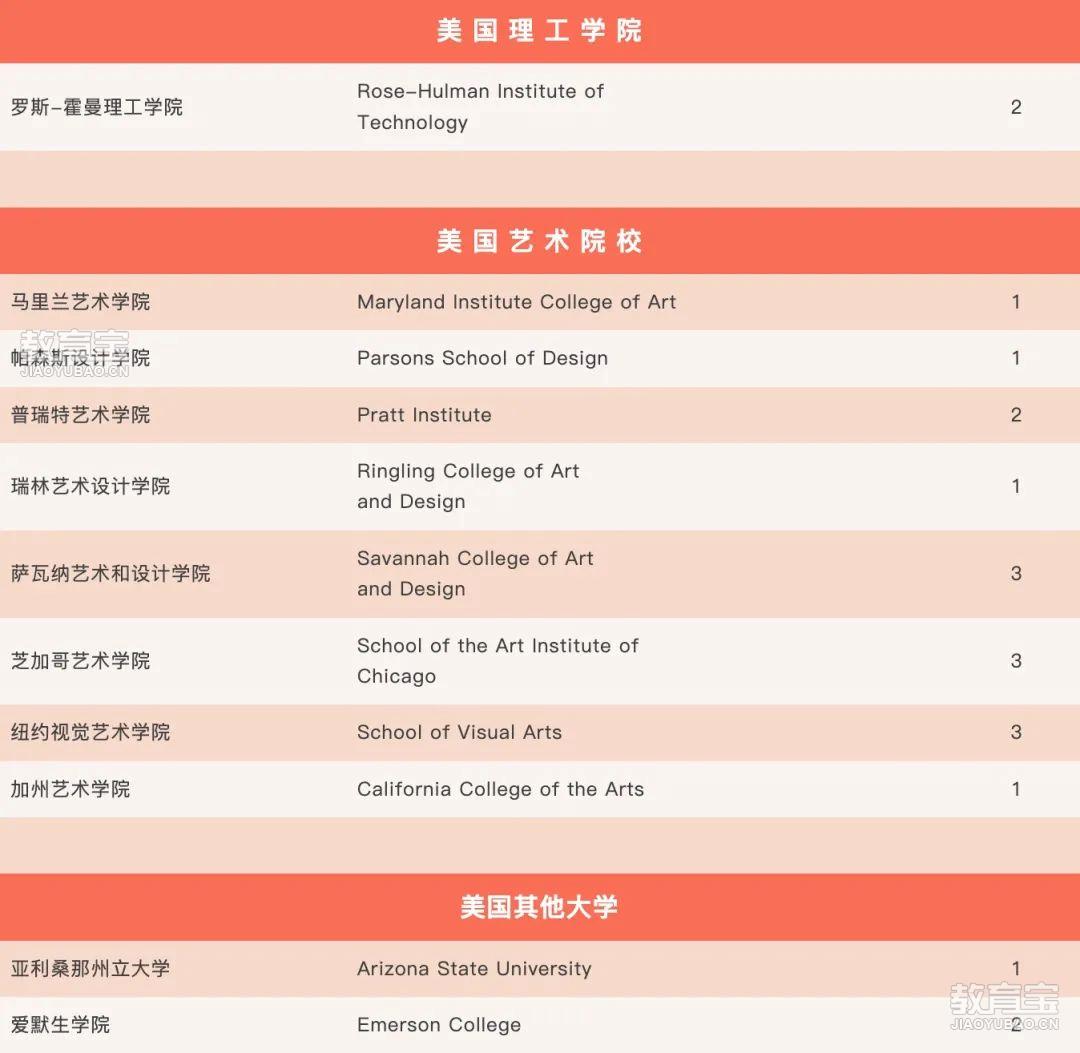
Task: Select the 美国理工学院 section header
Action: tap(539, 31)
